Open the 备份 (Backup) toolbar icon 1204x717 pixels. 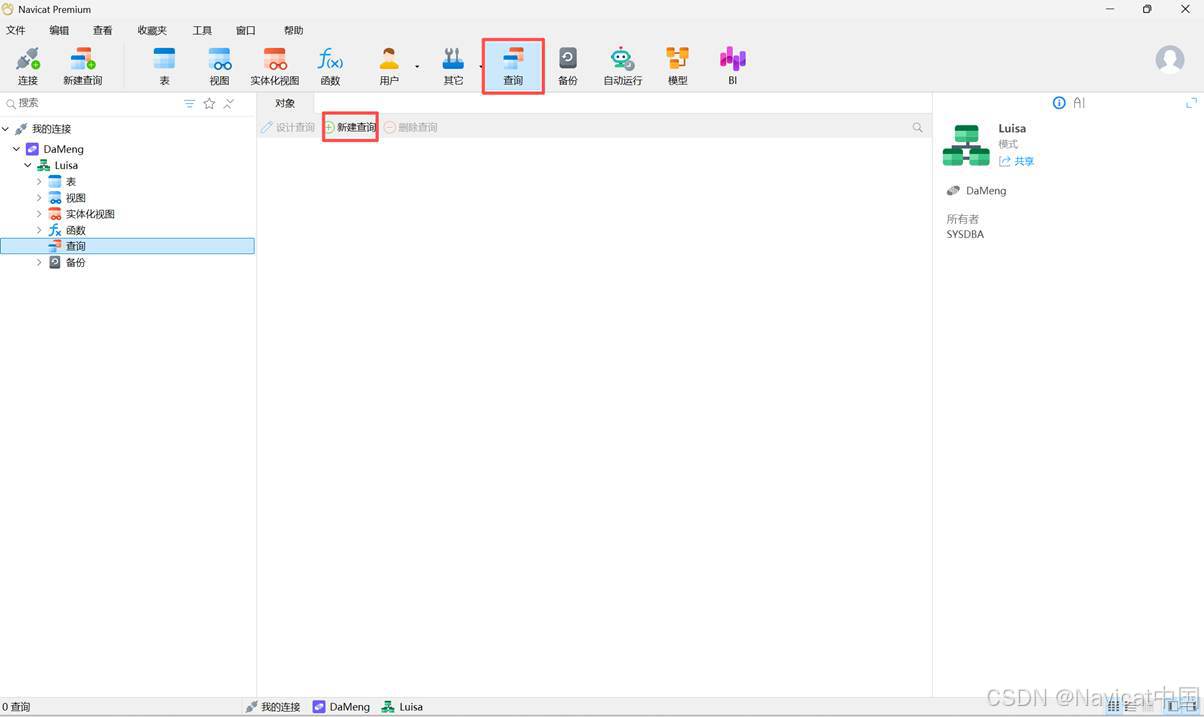tap(568, 66)
